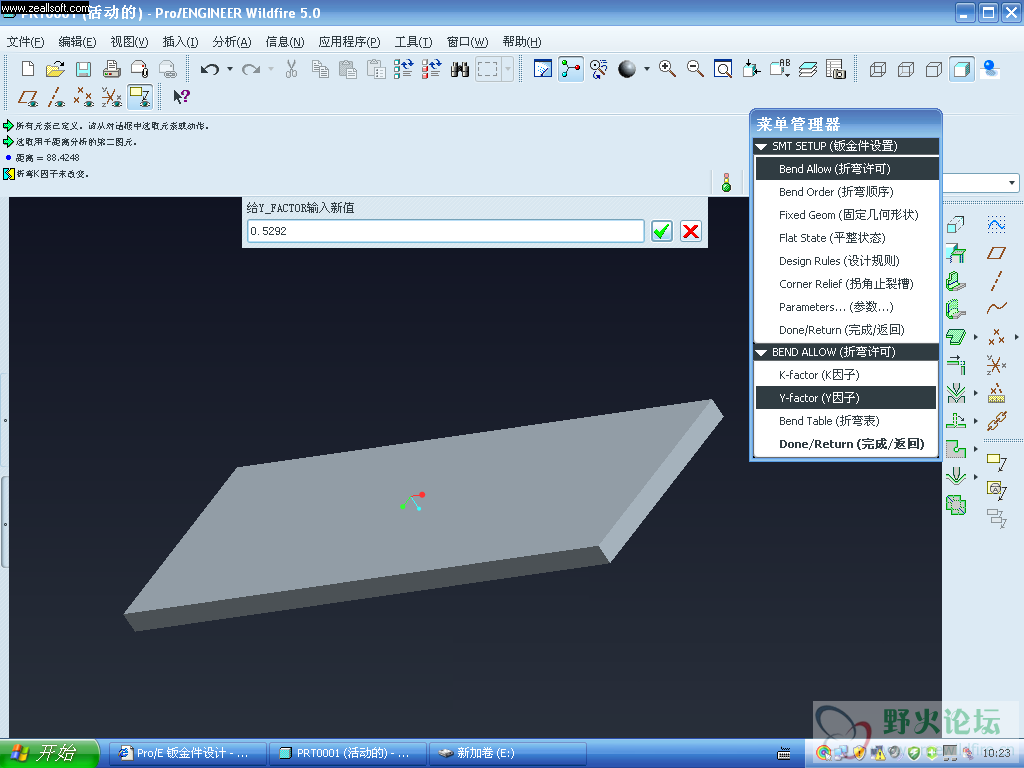Switch to no hidden display style
Viewport: 1024px width, 768px height.
934,69
